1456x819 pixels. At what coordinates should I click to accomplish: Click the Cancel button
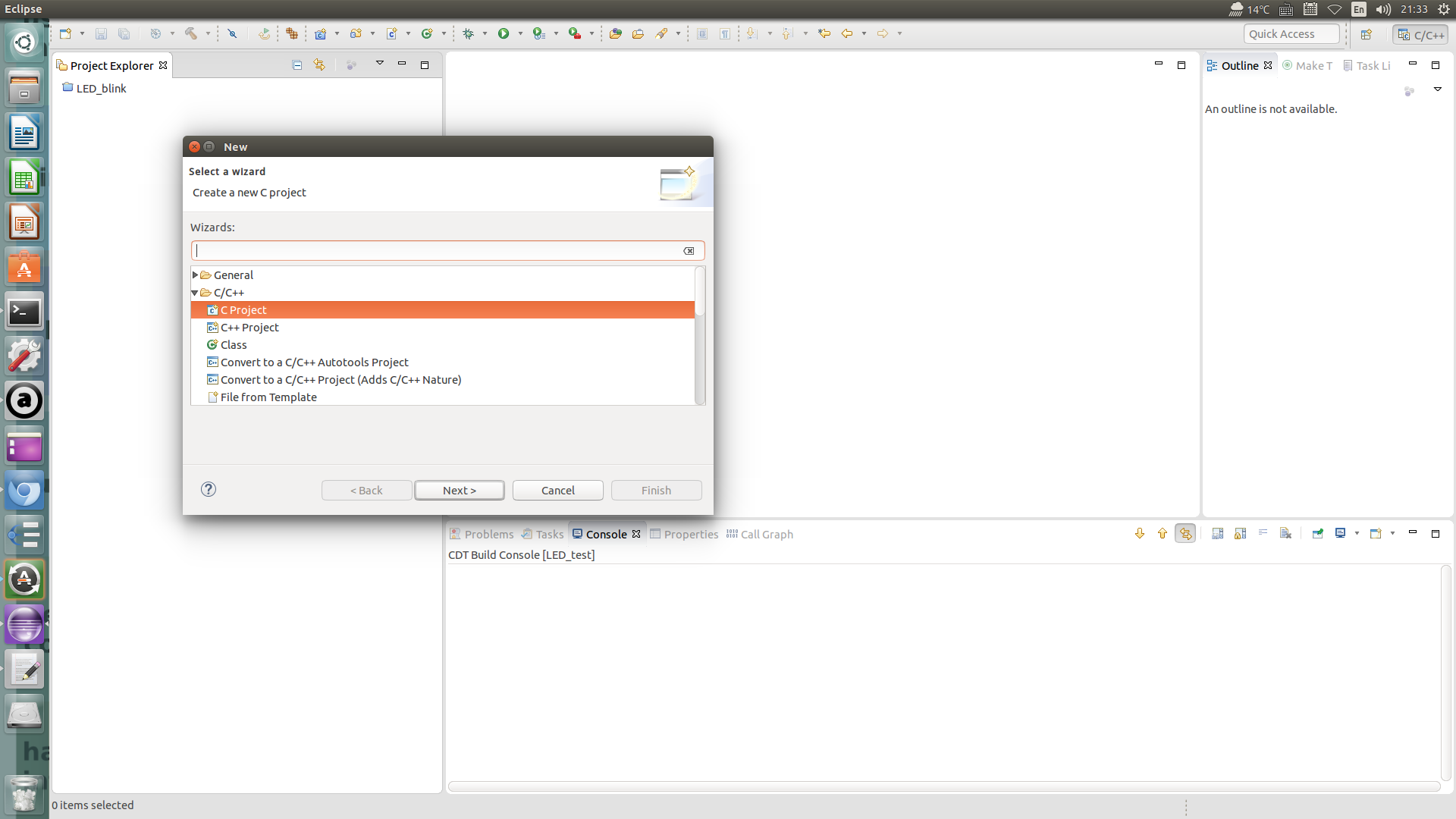(557, 491)
